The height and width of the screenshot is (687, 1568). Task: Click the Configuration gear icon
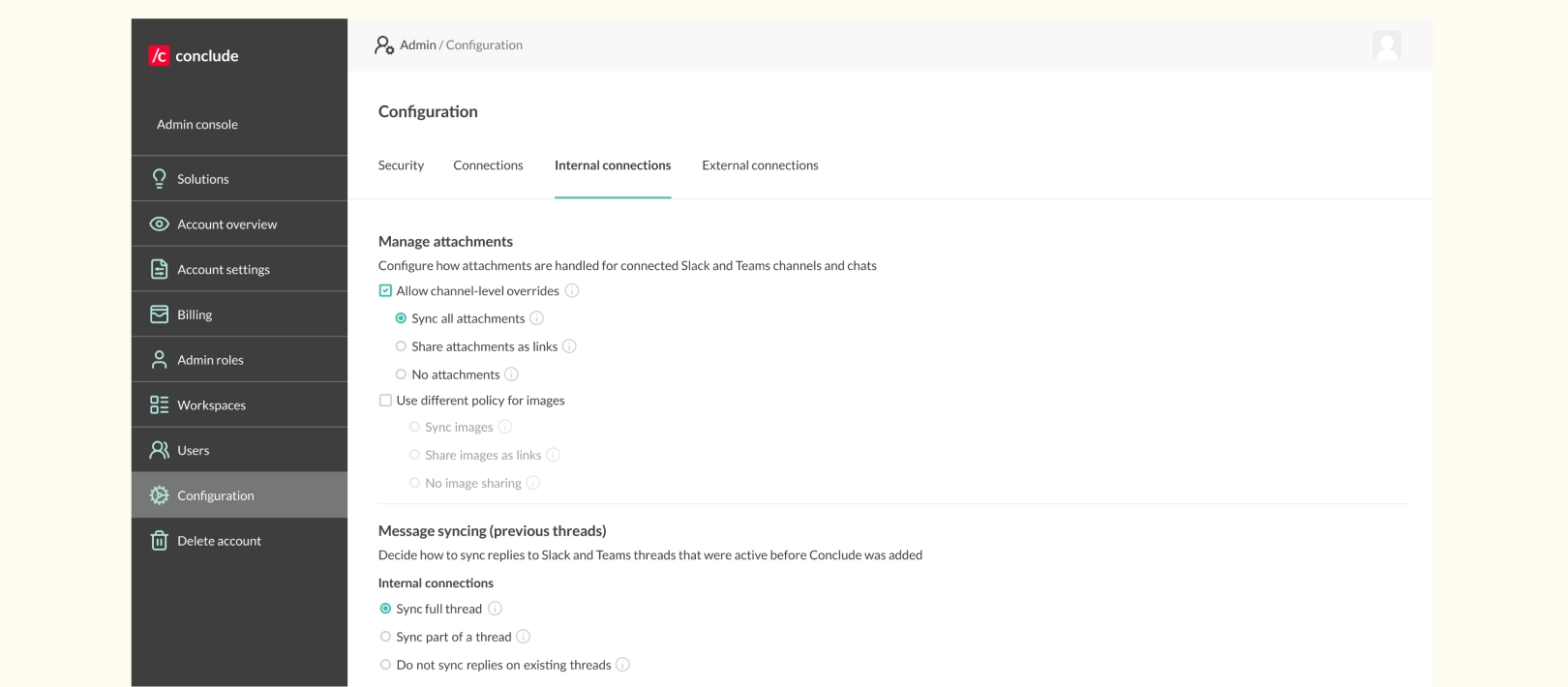(159, 494)
